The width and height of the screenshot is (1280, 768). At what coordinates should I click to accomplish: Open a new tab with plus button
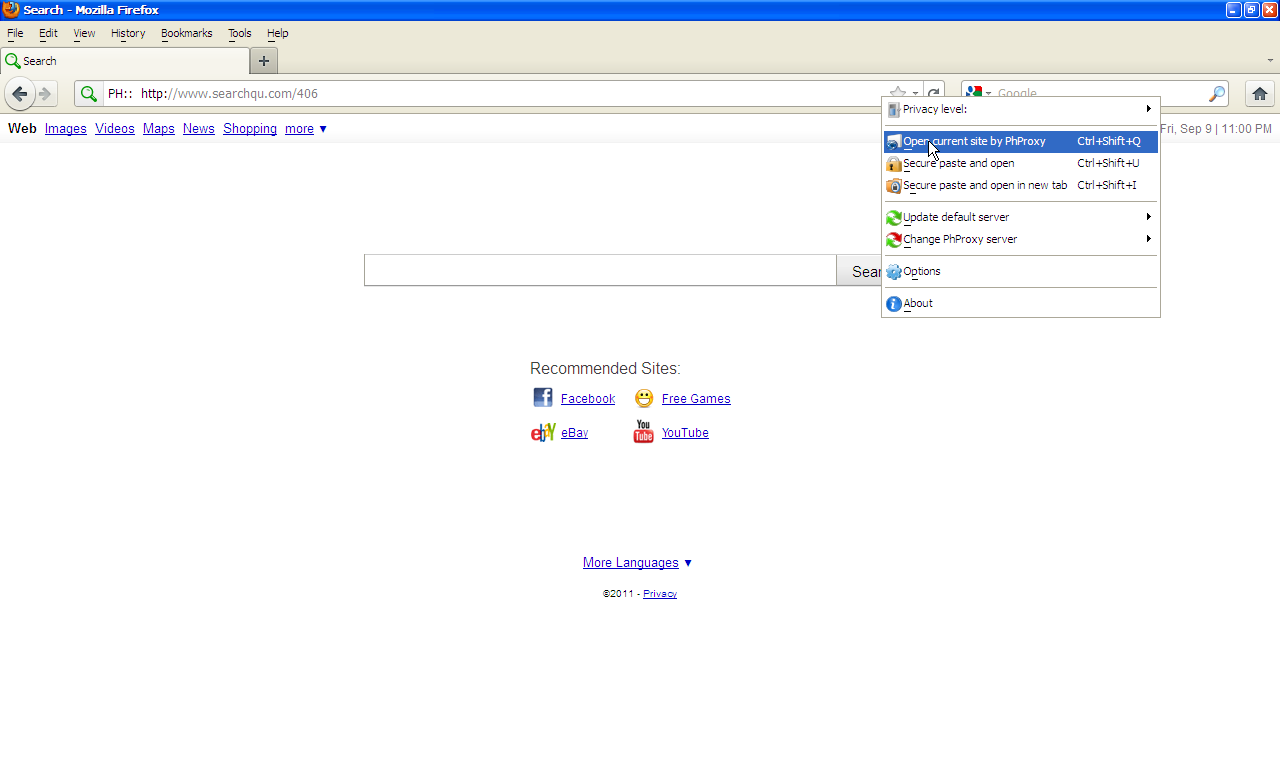(264, 61)
